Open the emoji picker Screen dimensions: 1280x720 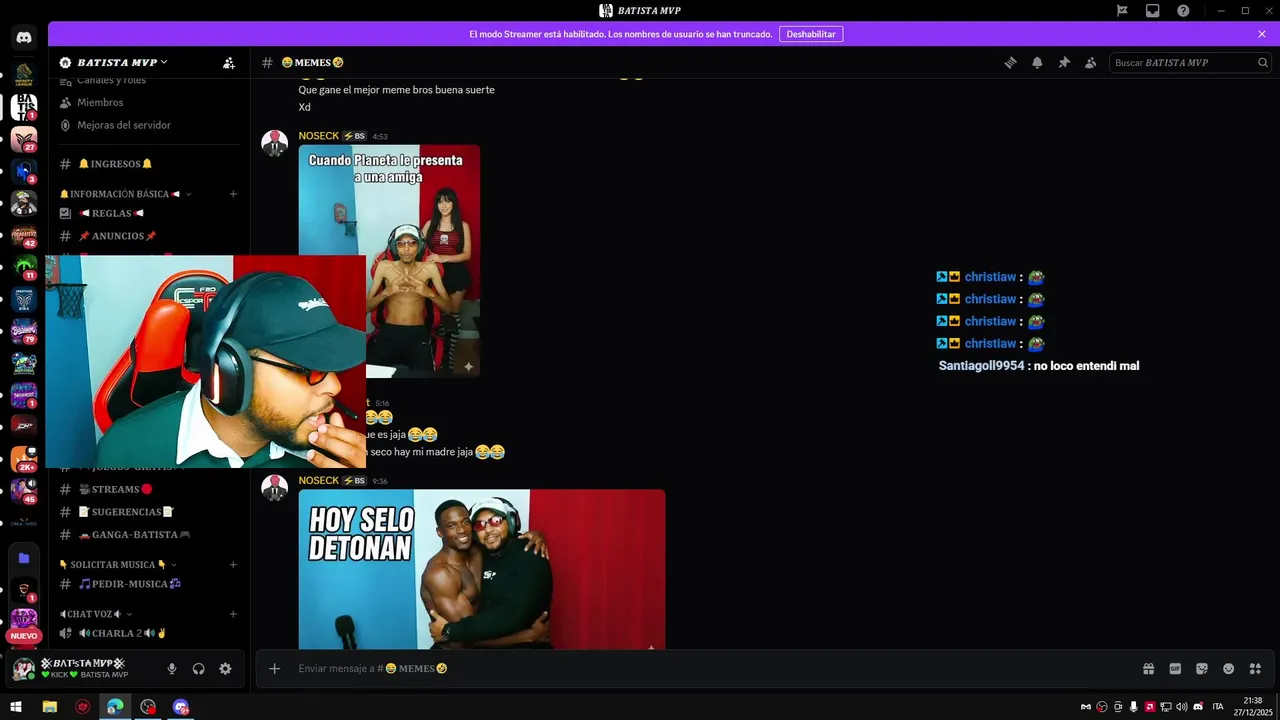(1229, 668)
